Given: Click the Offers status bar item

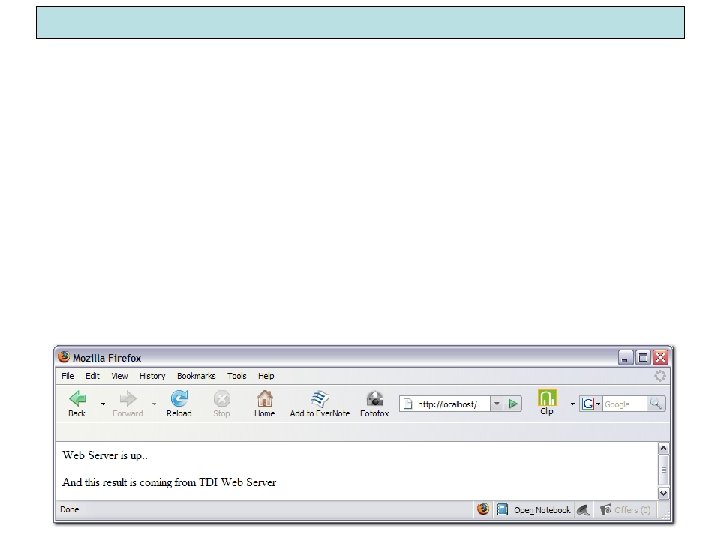Looking at the screenshot, I should [625, 510].
